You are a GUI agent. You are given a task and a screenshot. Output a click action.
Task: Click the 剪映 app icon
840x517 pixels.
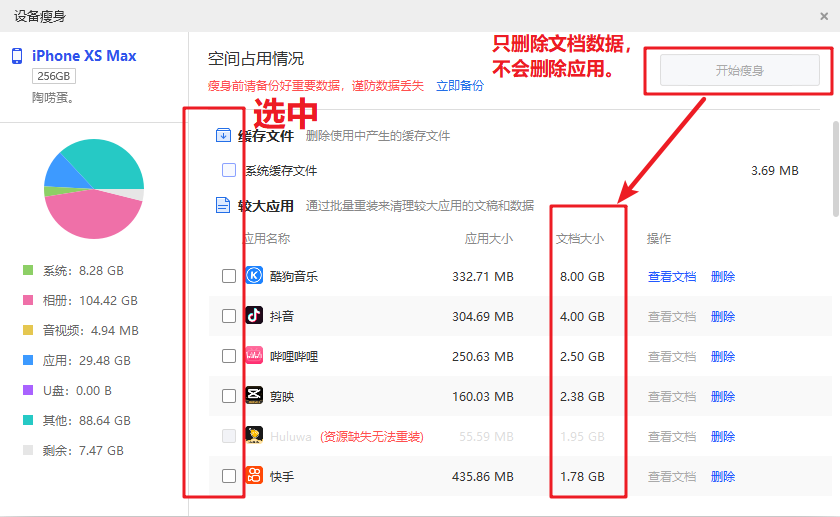click(x=254, y=395)
